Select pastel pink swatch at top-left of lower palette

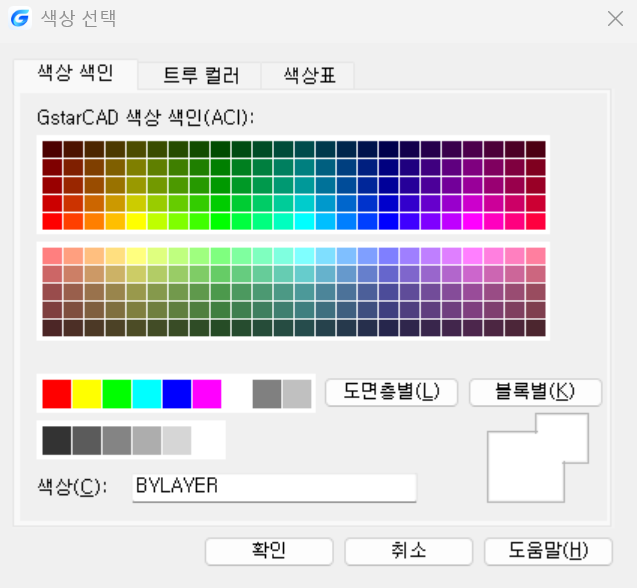click(52, 256)
